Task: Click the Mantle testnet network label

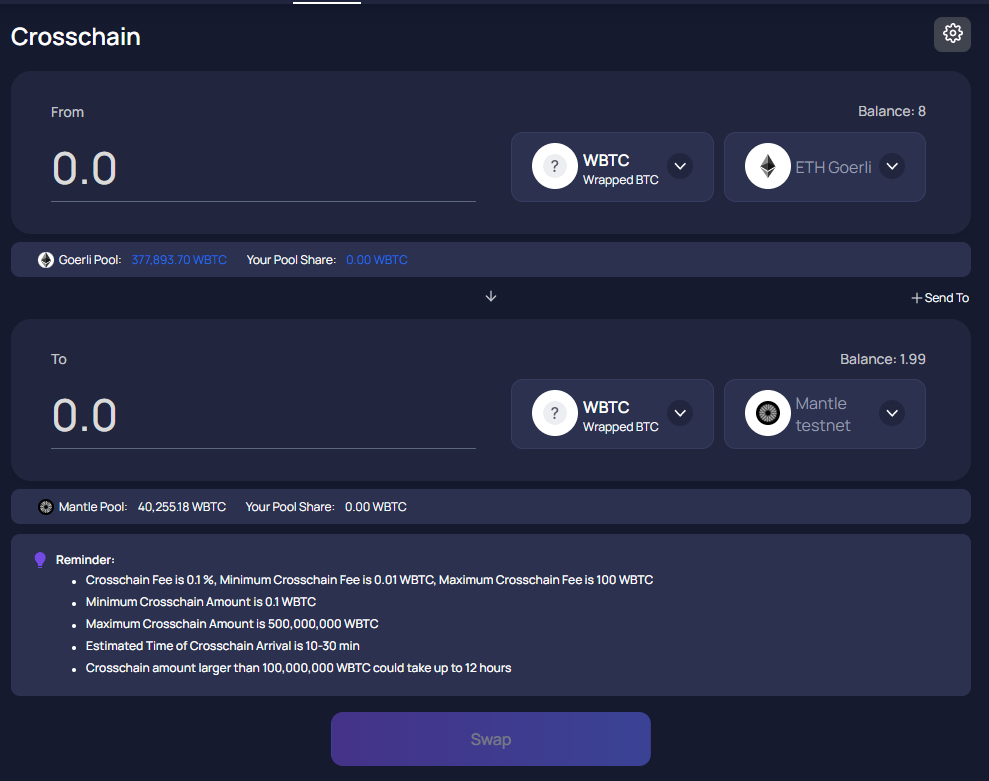Action: 823,414
